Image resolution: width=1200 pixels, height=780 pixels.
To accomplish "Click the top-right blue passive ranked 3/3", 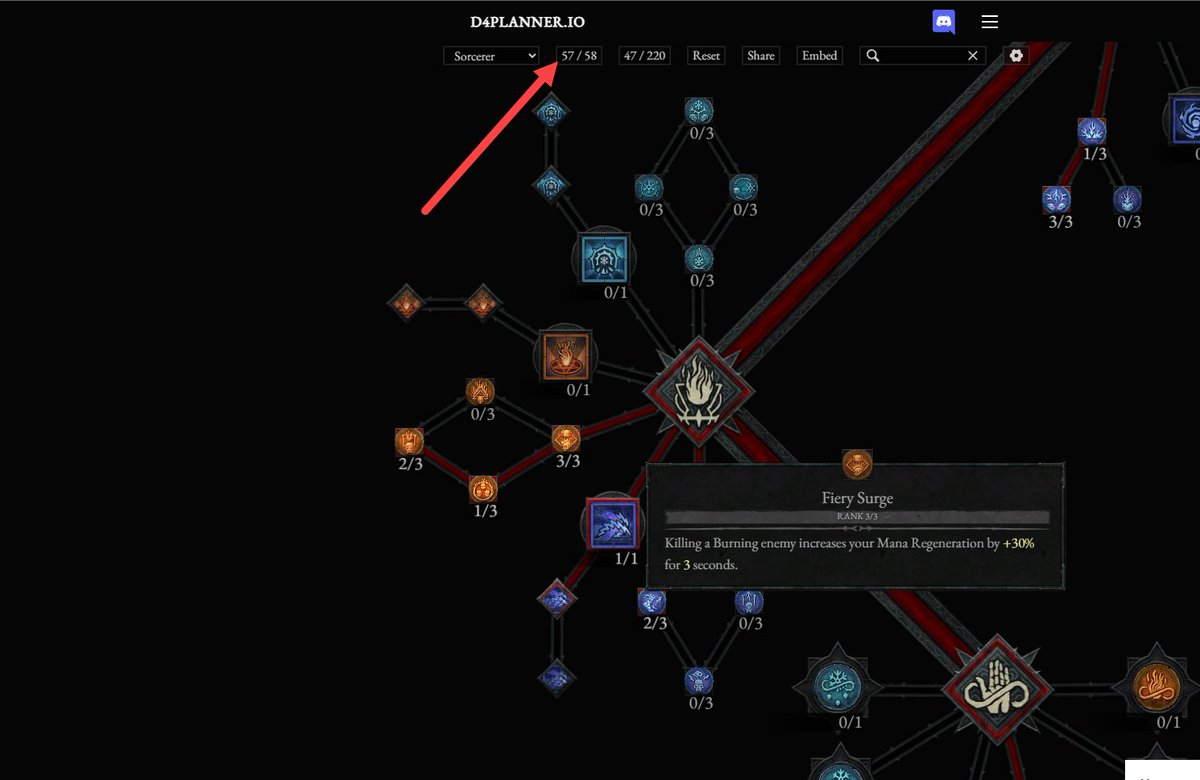I will point(1057,200).
